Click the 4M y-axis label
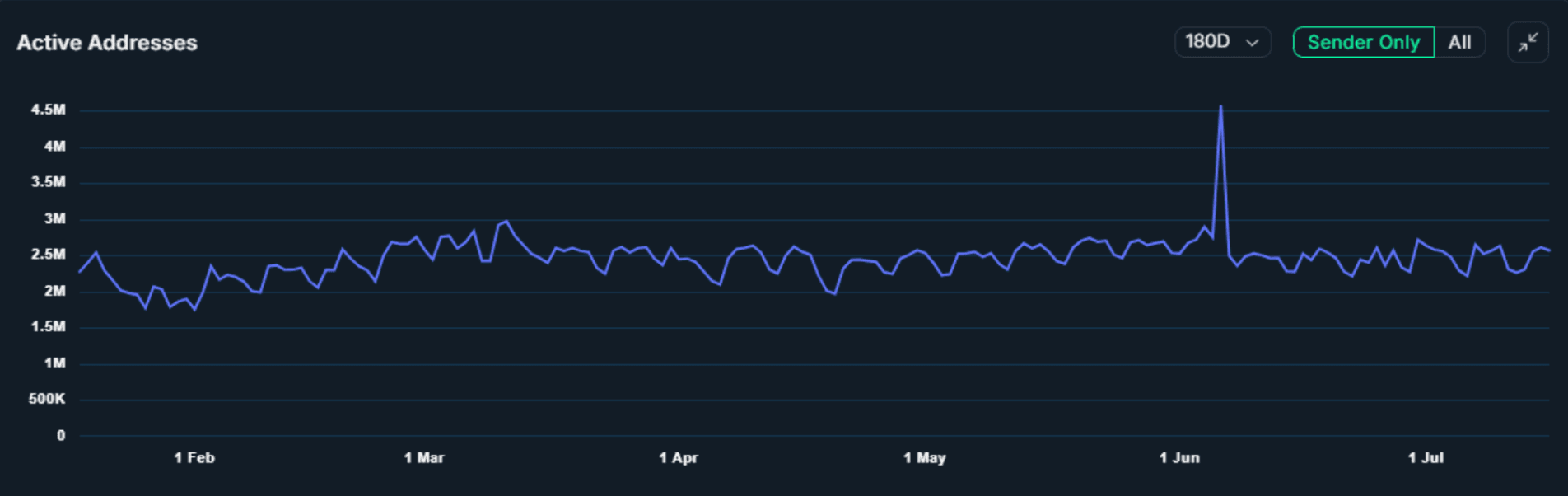This screenshot has width=1568, height=496. (x=54, y=146)
